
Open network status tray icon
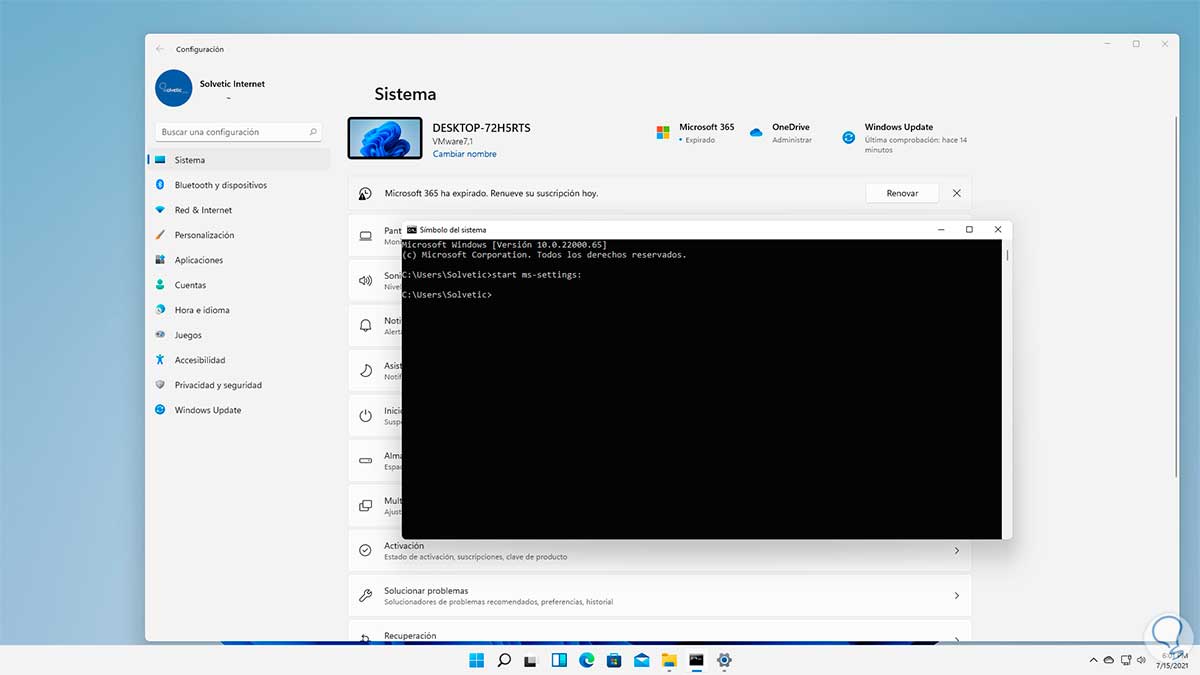(x=1126, y=661)
